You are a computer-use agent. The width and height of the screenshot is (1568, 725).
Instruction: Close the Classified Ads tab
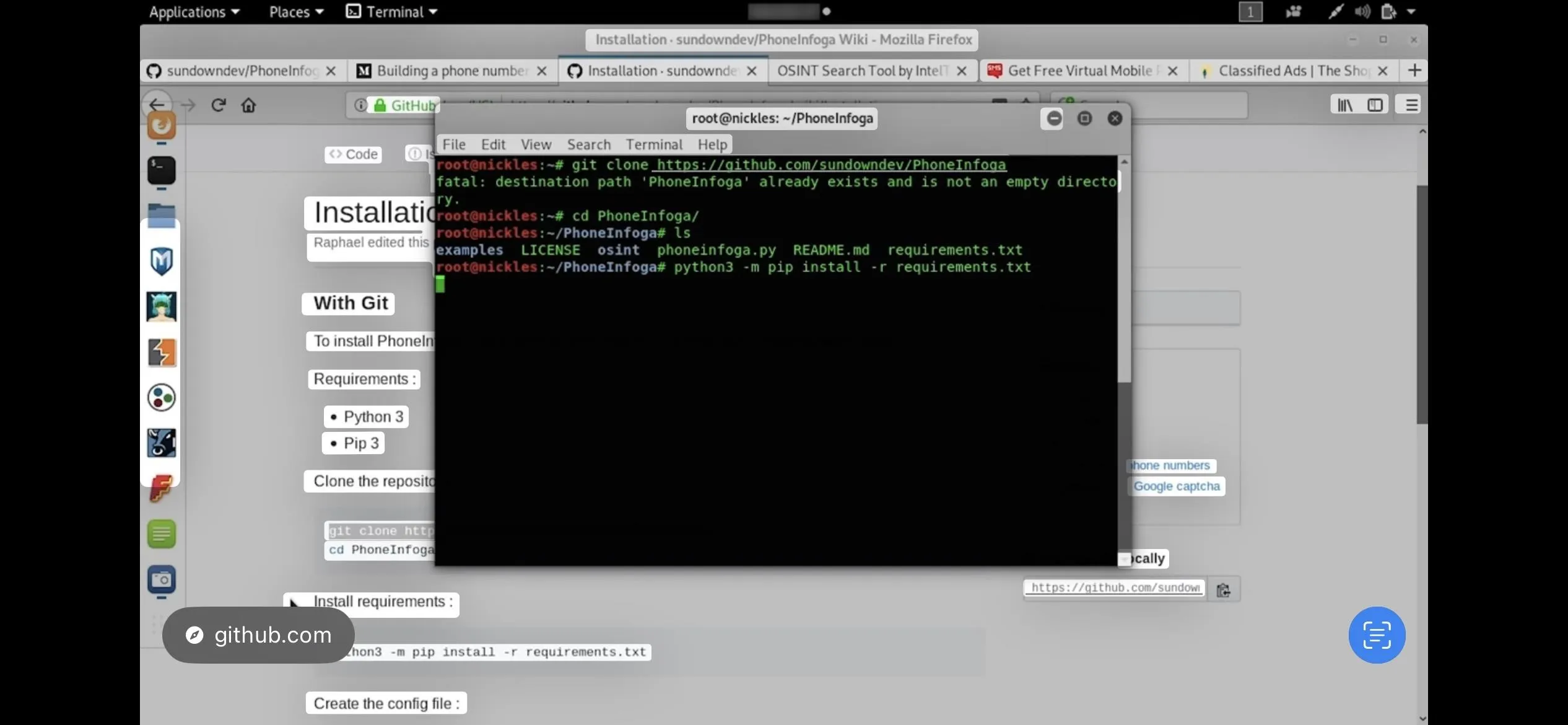click(1382, 71)
